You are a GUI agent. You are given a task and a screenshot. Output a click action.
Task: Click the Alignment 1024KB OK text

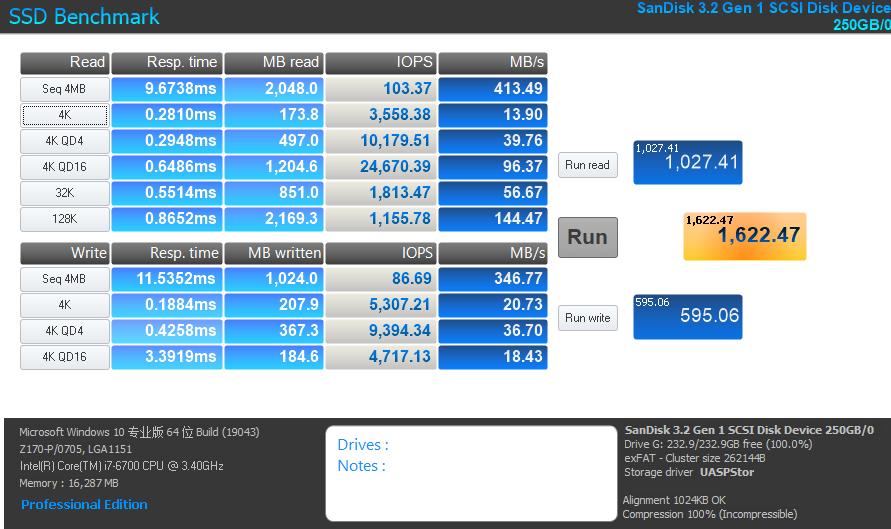(x=674, y=501)
